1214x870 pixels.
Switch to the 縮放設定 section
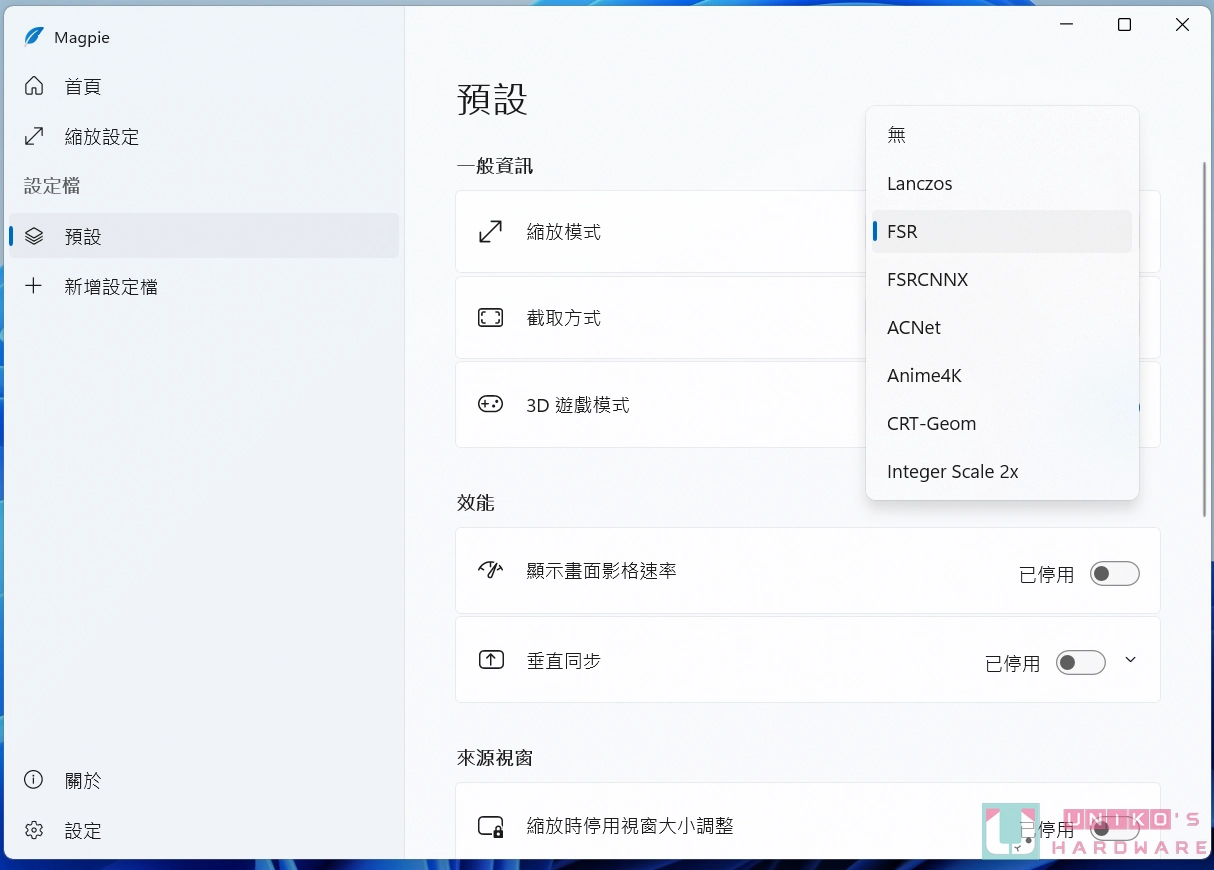coord(100,136)
